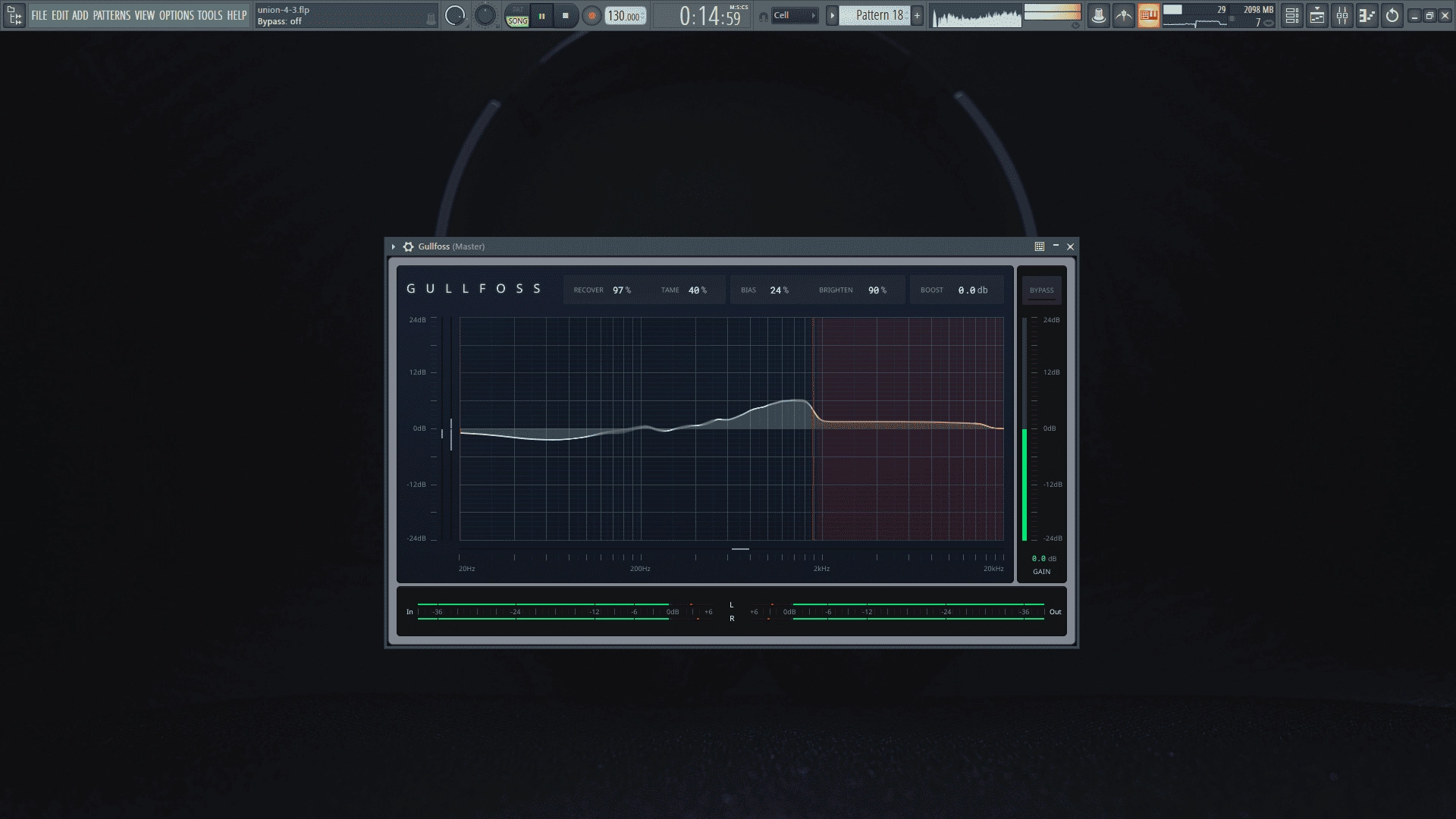Expand Gullfoss plugin options arrow
The image size is (1456, 819).
[393, 246]
